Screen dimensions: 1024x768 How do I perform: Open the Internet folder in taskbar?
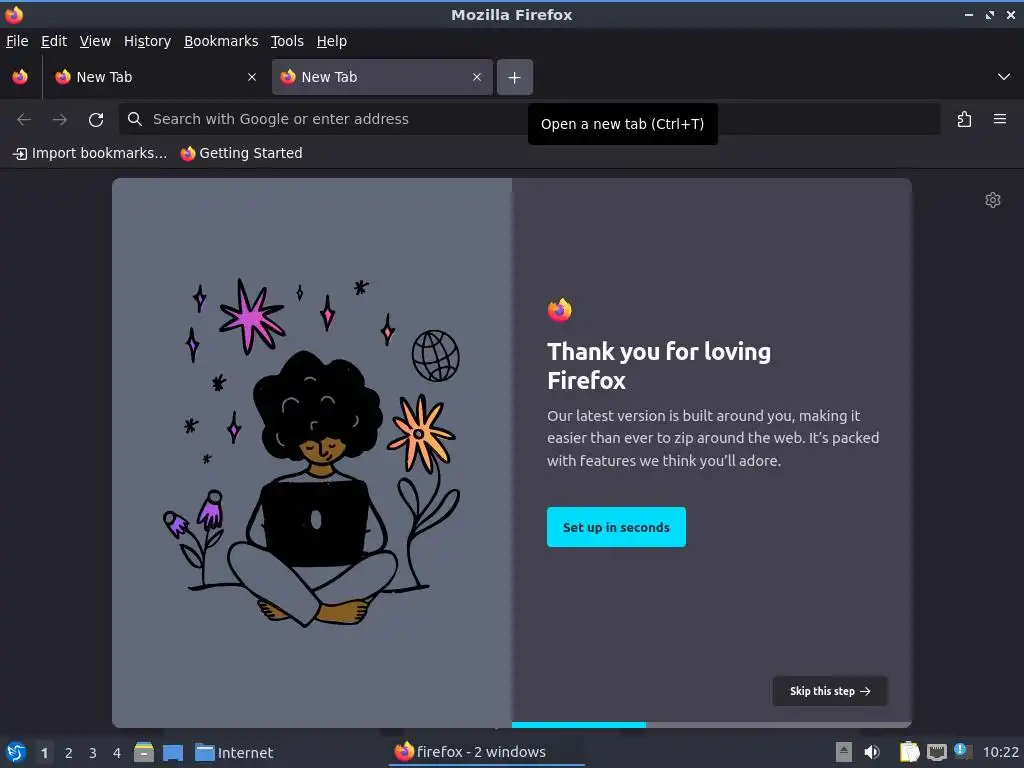[x=234, y=752]
